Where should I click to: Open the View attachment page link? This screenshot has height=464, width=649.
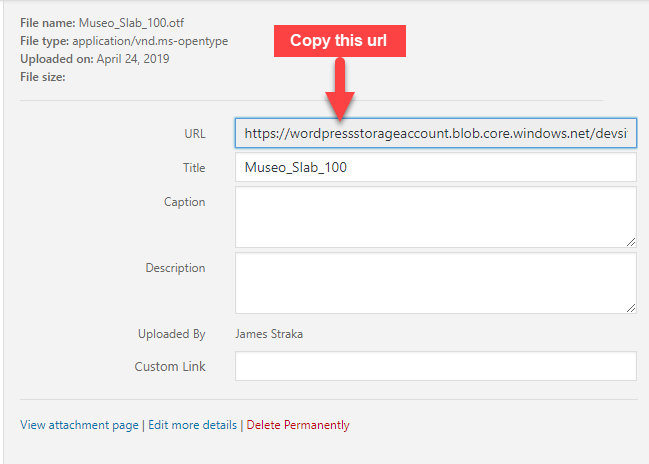pos(79,425)
